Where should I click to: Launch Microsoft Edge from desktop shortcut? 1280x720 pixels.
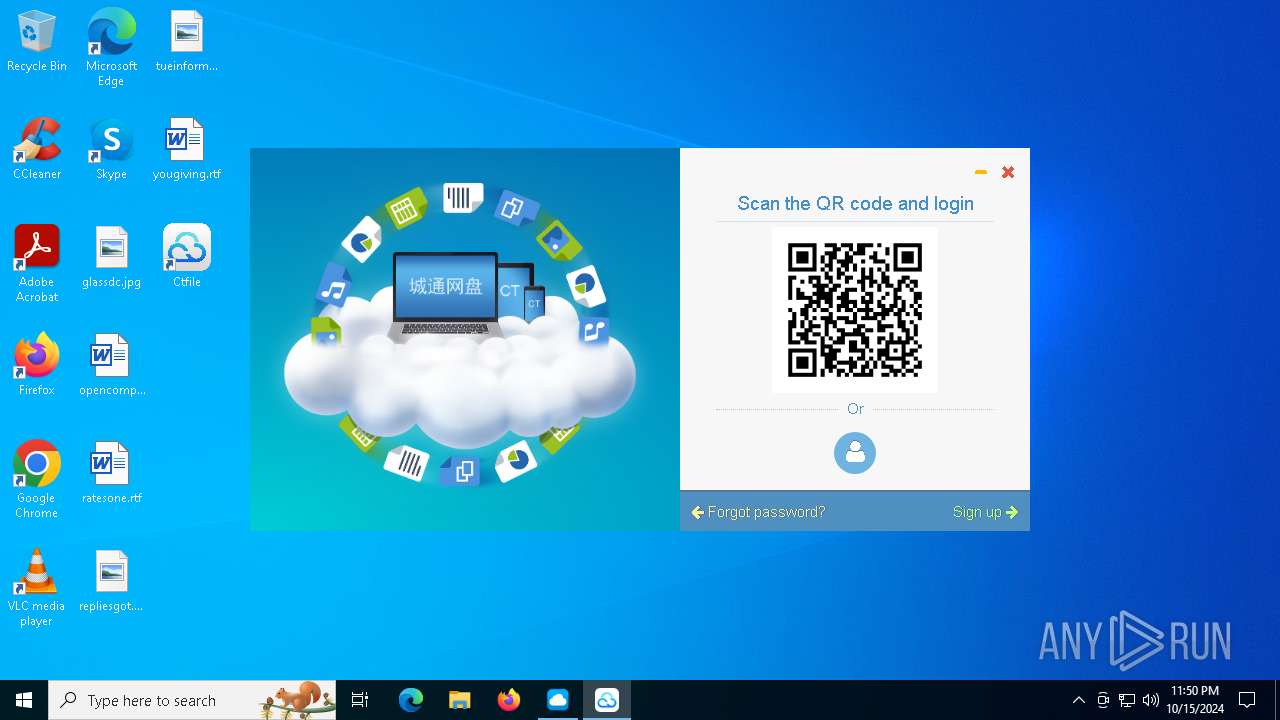click(111, 48)
